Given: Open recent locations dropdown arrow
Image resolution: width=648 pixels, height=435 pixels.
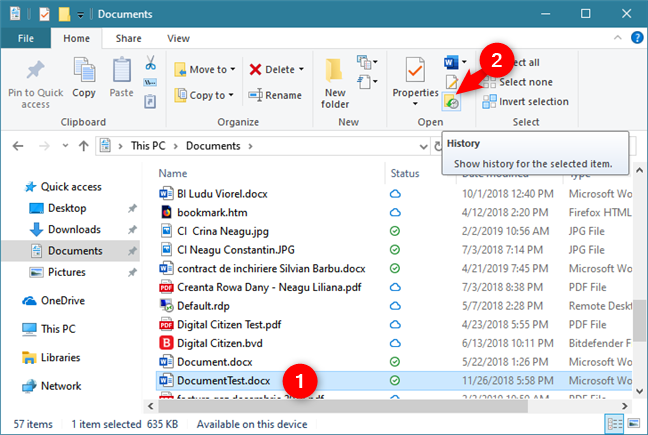Looking at the screenshot, I should [65, 146].
